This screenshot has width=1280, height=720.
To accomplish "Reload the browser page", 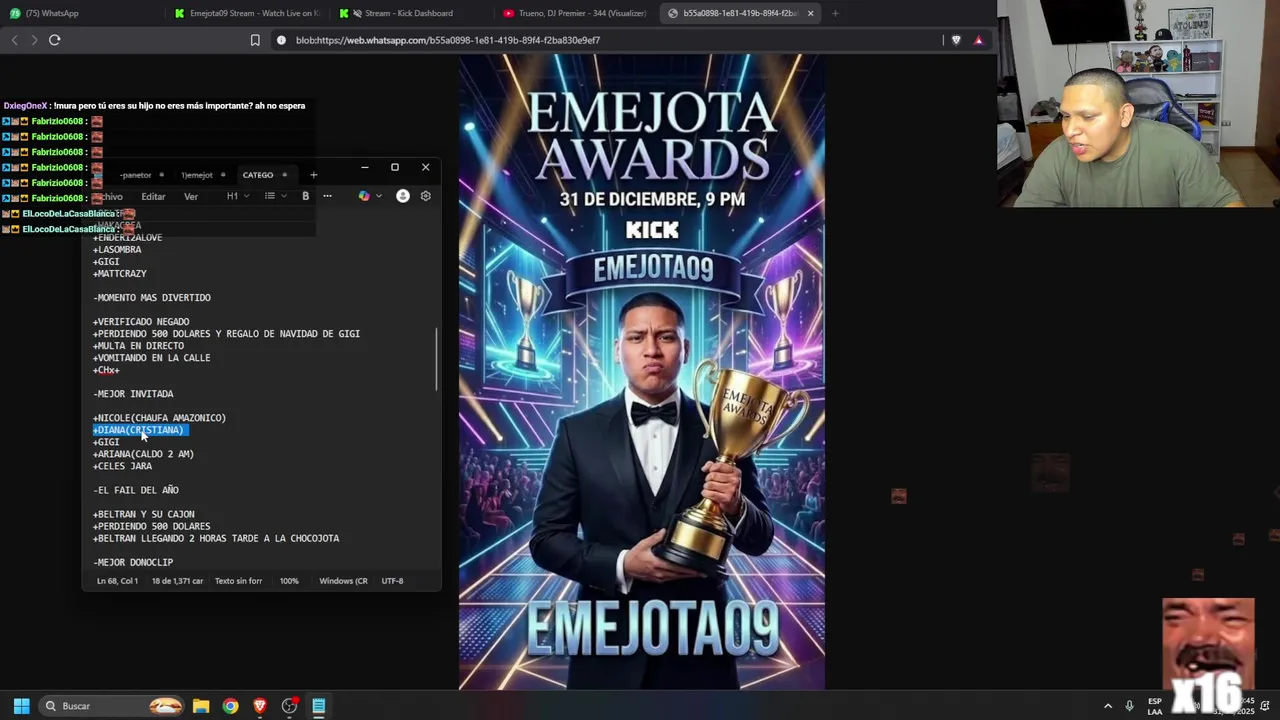I will [x=55, y=40].
